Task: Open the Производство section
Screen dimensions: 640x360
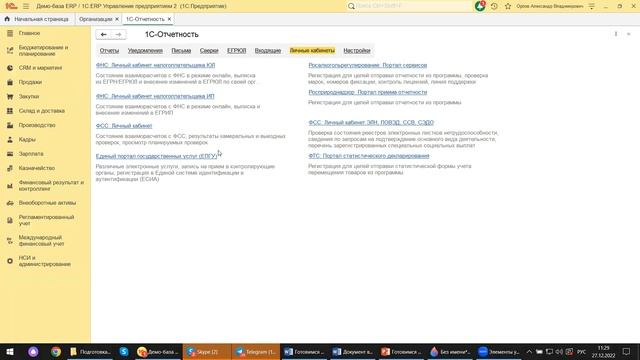Action: 37,125
